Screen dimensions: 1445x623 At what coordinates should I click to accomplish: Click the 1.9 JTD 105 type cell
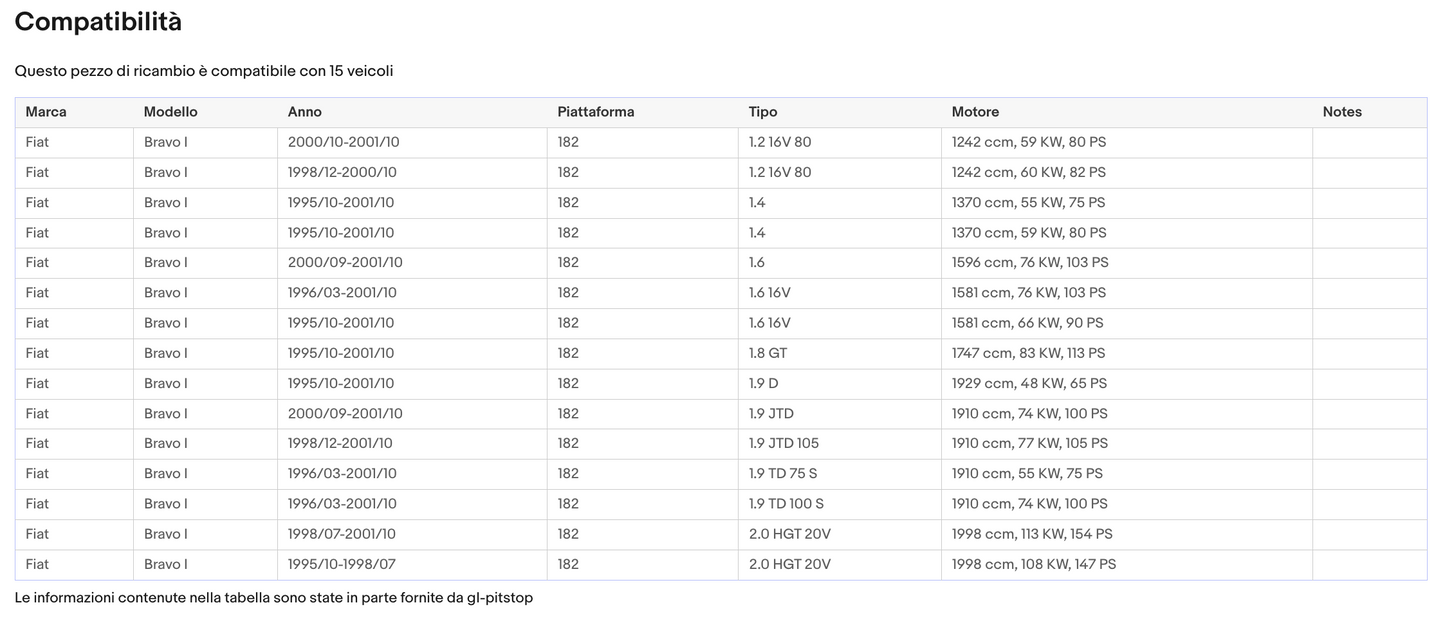pos(783,443)
